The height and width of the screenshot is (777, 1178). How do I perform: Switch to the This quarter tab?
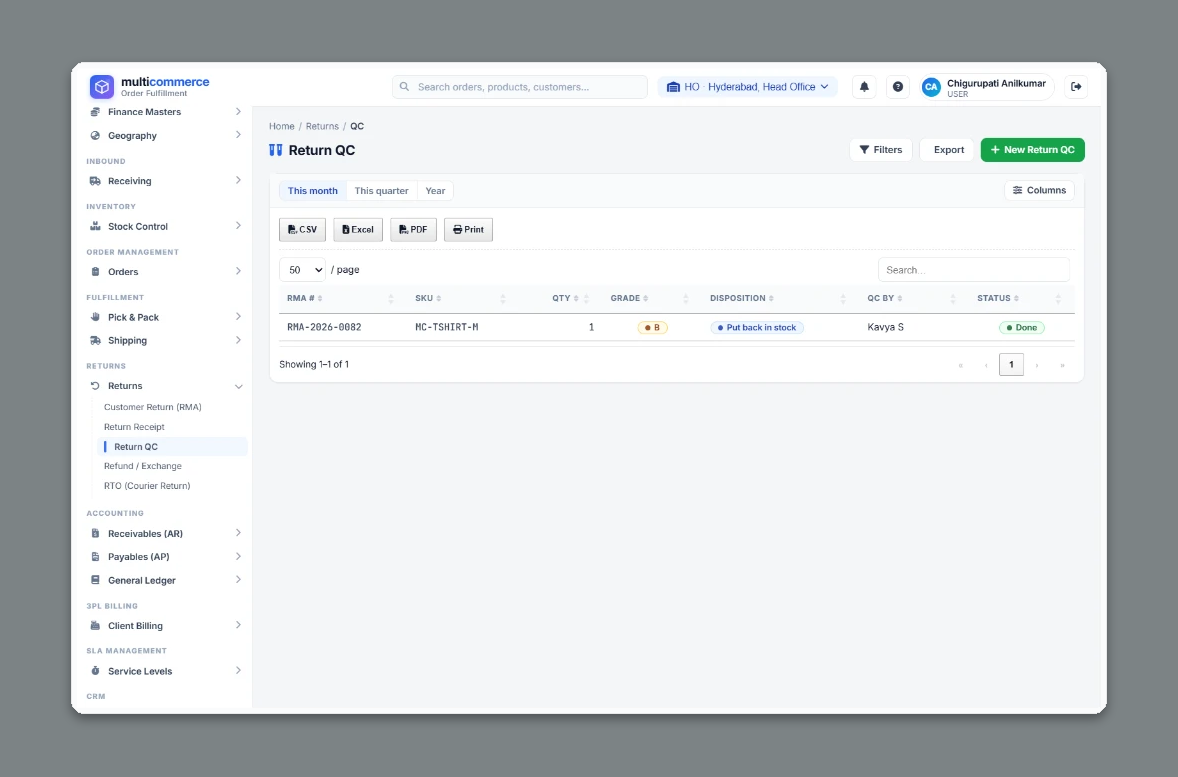(382, 191)
